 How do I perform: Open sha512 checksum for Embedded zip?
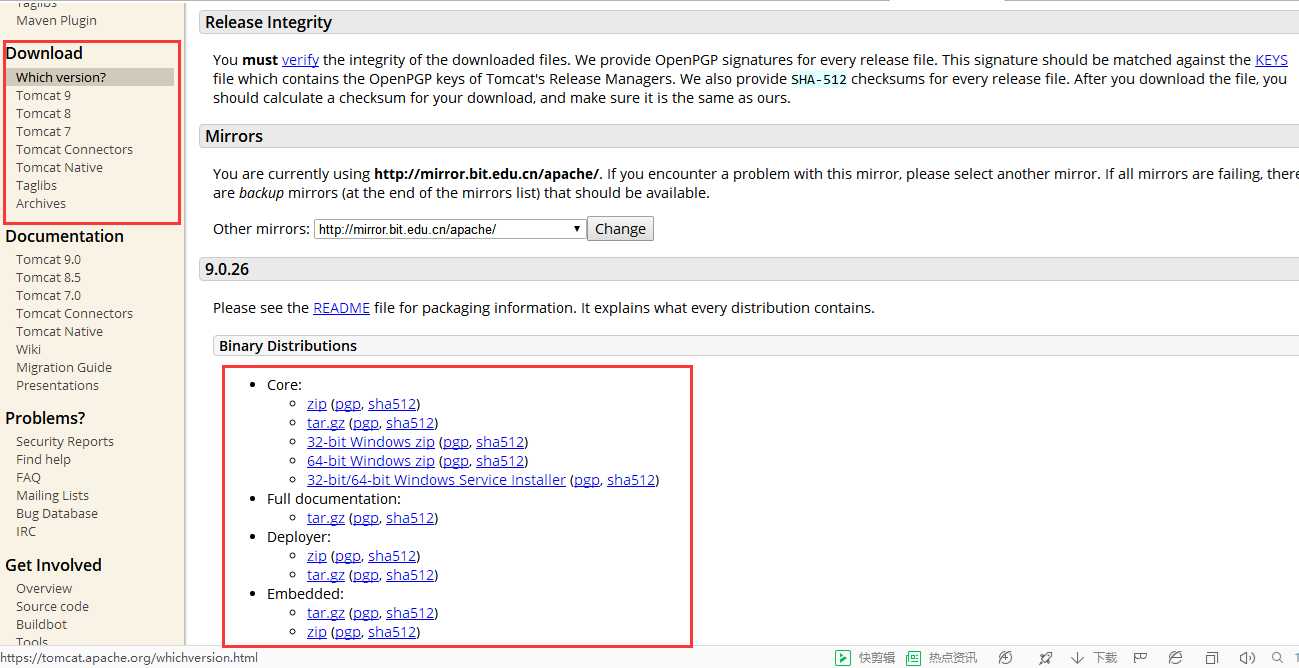392,632
